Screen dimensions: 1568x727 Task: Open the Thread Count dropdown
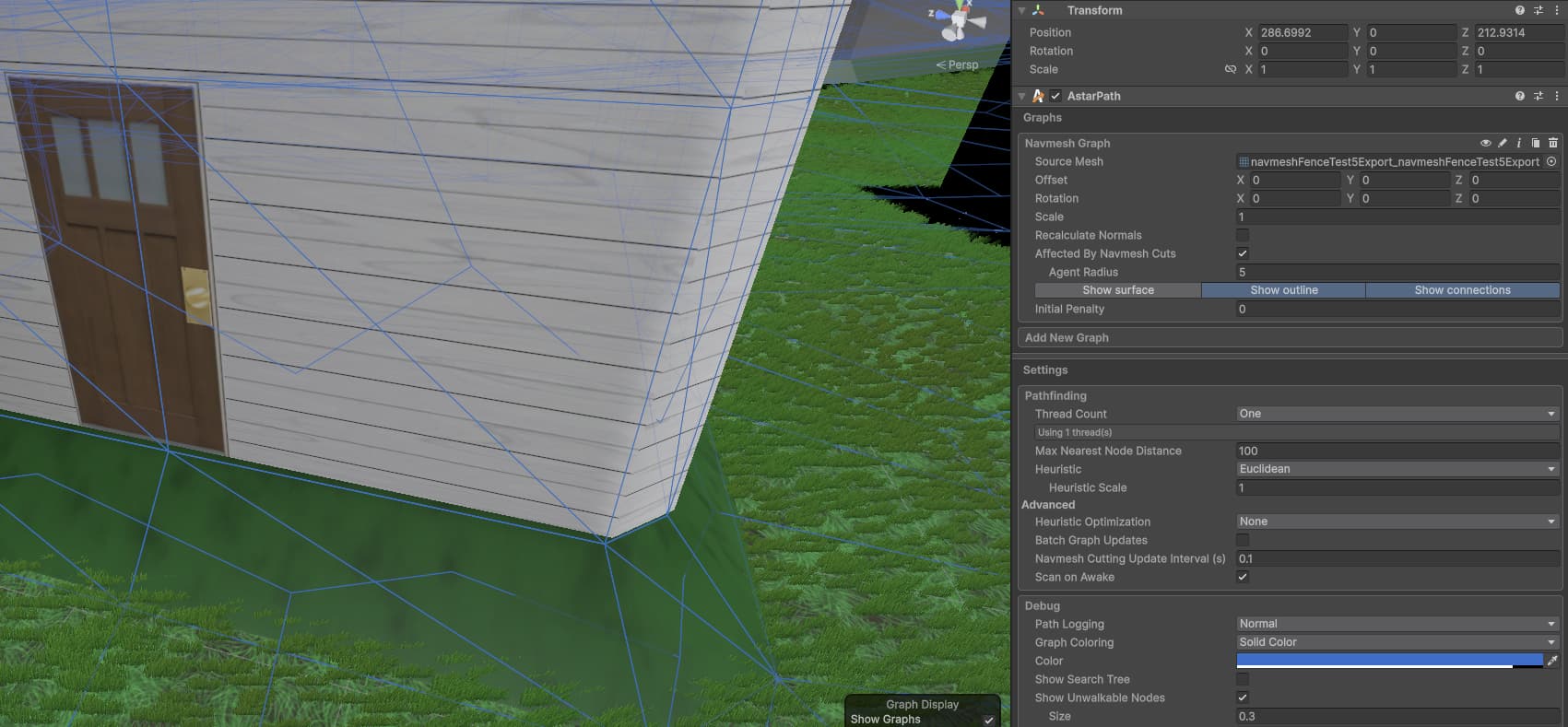click(1397, 414)
